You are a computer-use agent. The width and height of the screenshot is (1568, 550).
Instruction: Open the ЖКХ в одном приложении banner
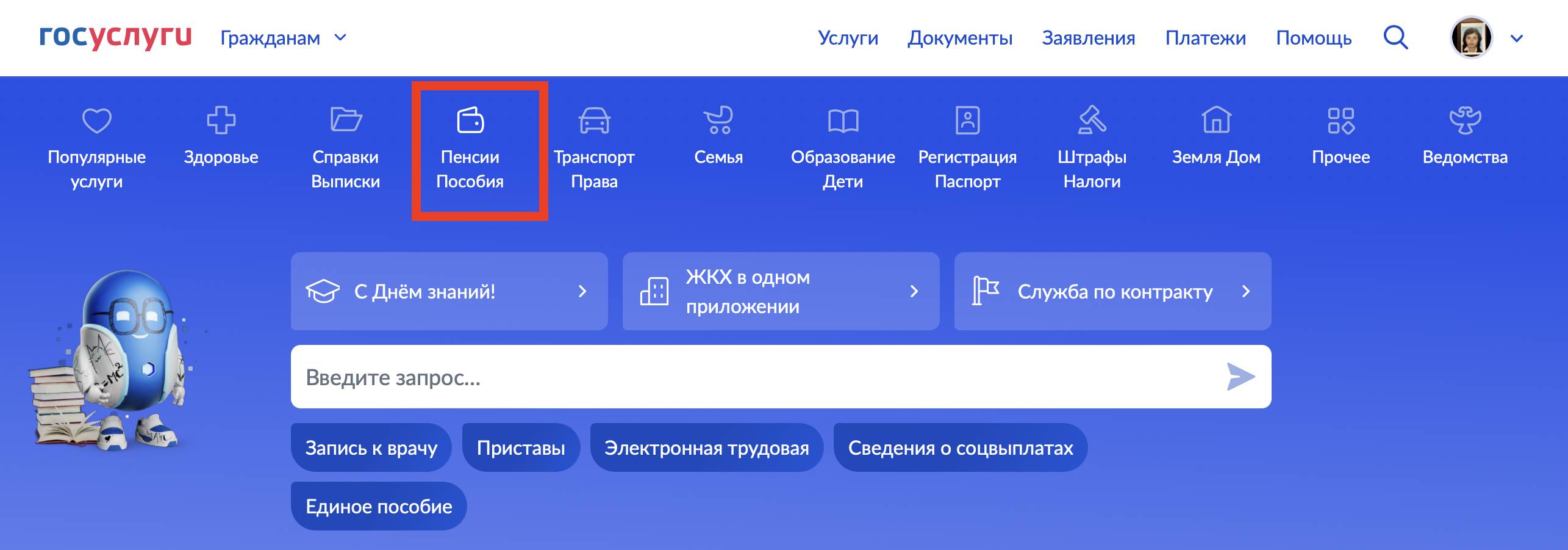[781, 291]
